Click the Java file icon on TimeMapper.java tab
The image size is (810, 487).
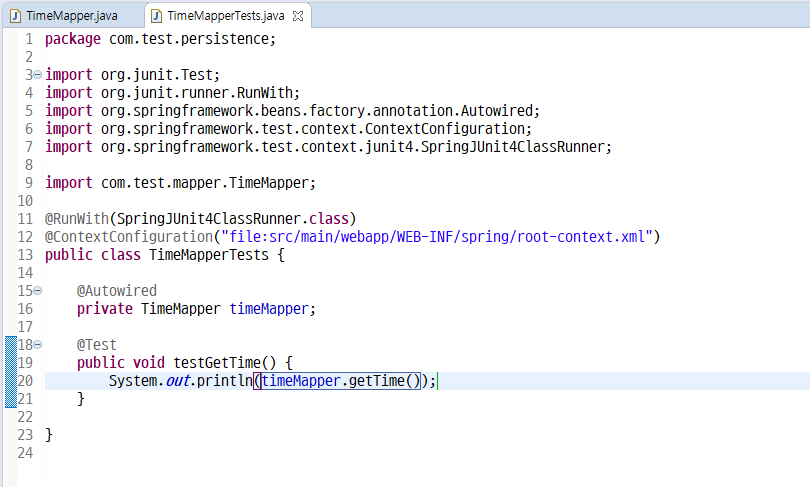[15, 16]
